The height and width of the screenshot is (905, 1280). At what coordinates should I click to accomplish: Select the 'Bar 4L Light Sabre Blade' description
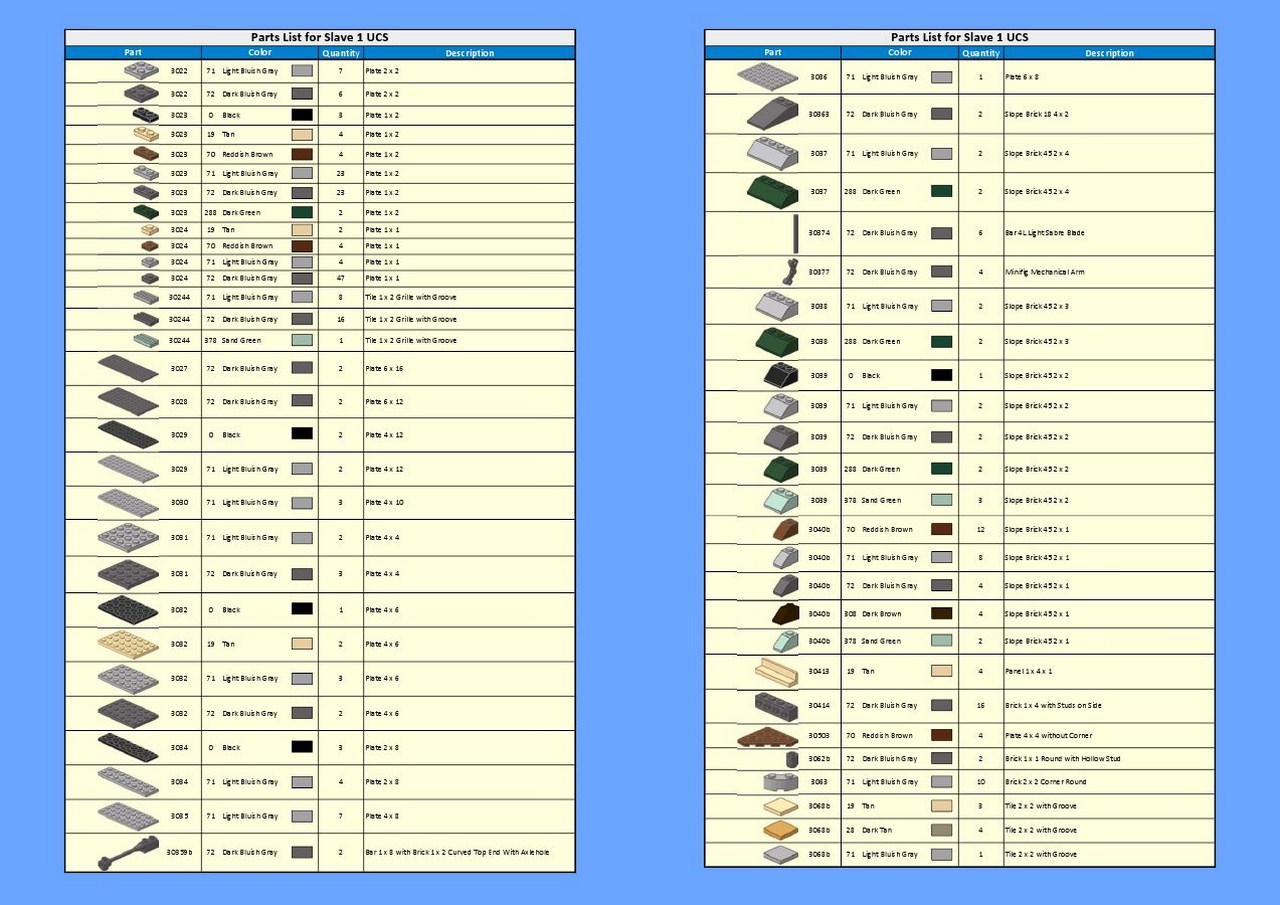[1044, 233]
